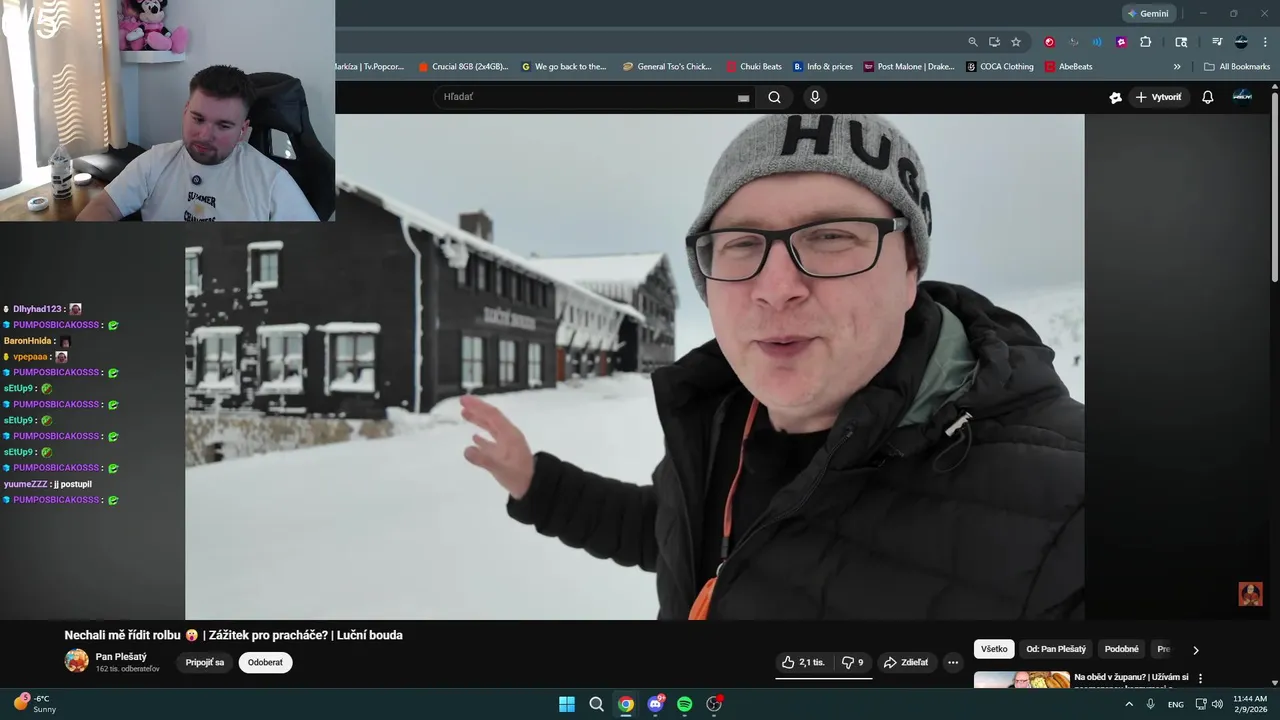Viewport: 1280px width, 720px height.
Task: Click the on-screen keyboard icon in search box
Action: [x=743, y=98]
